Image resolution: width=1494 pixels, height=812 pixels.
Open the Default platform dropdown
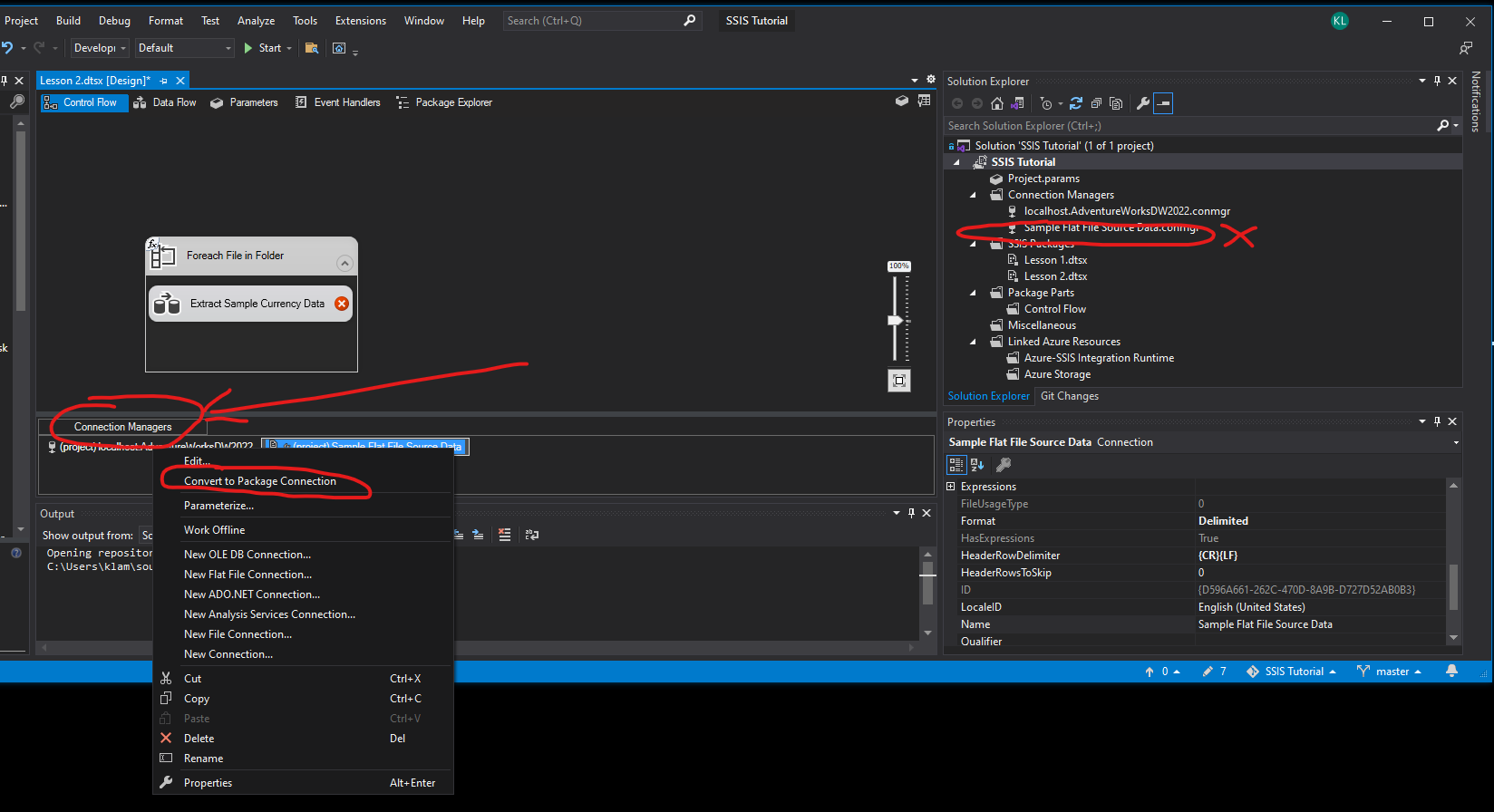[185, 48]
